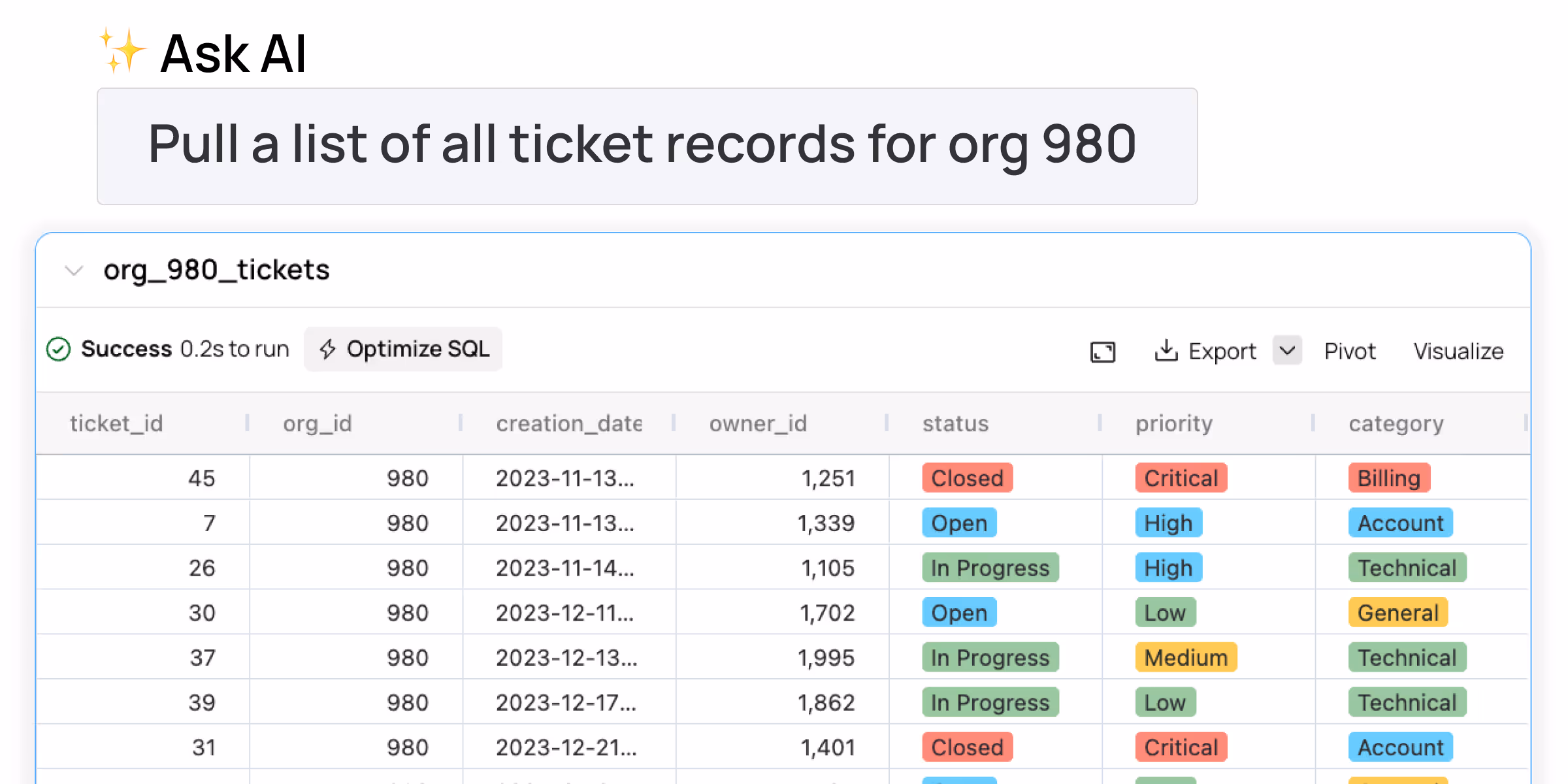
Task: Click the status column header
Action: (x=955, y=423)
